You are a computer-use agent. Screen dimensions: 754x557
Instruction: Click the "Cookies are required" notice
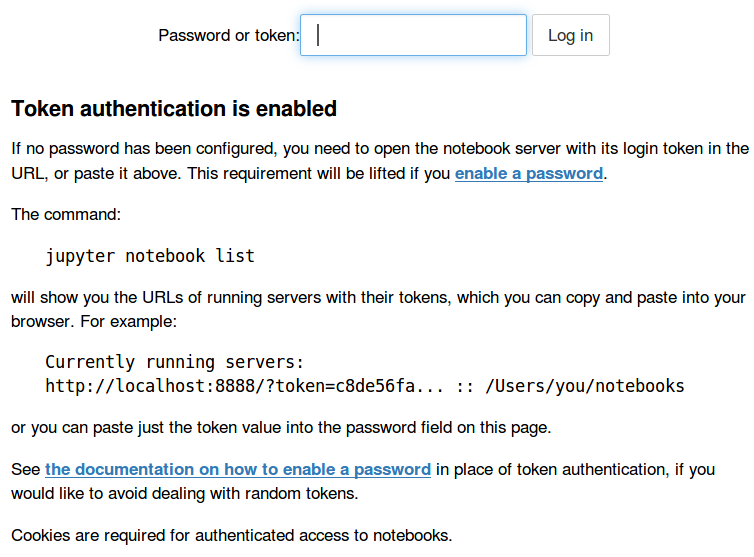[x=232, y=534]
